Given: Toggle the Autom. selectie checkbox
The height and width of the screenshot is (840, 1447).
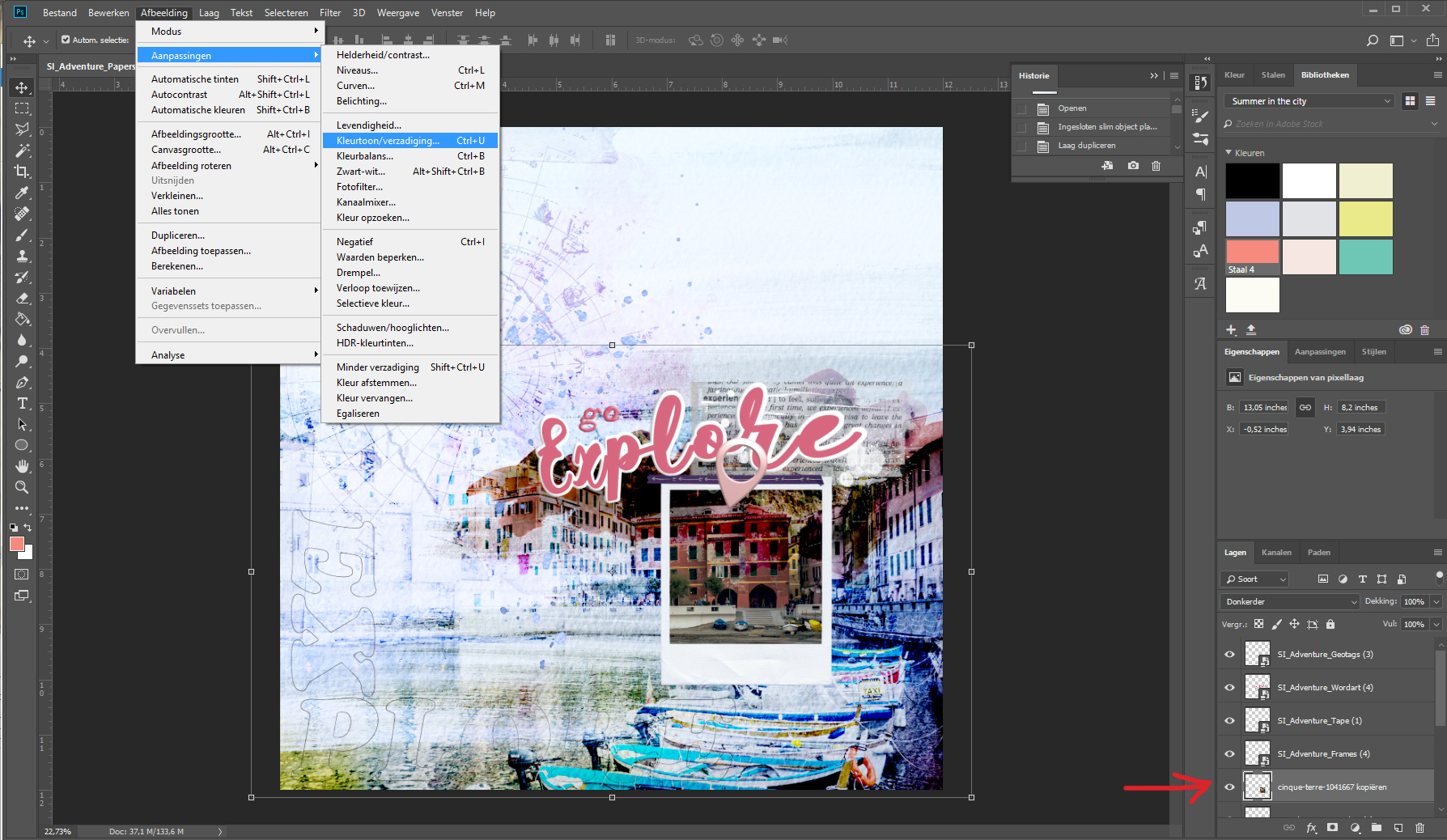Looking at the screenshot, I should pos(66,40).
